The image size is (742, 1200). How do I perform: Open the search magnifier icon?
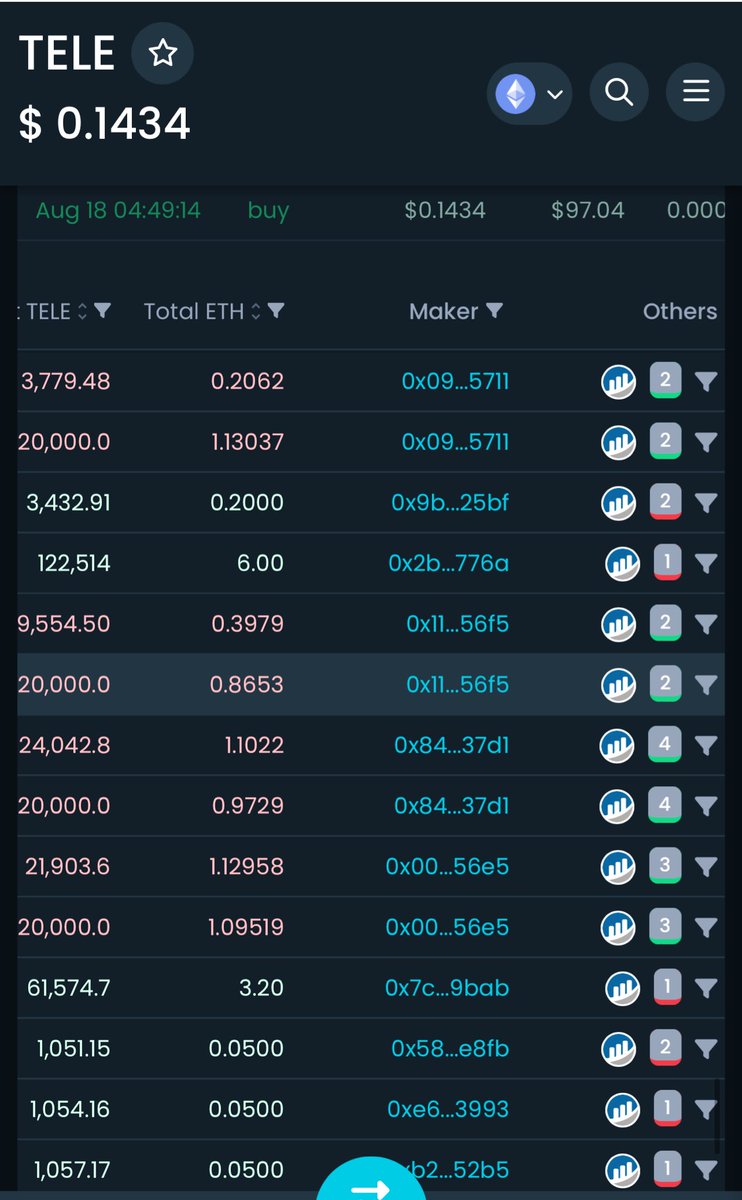click(x=619, y=93)
